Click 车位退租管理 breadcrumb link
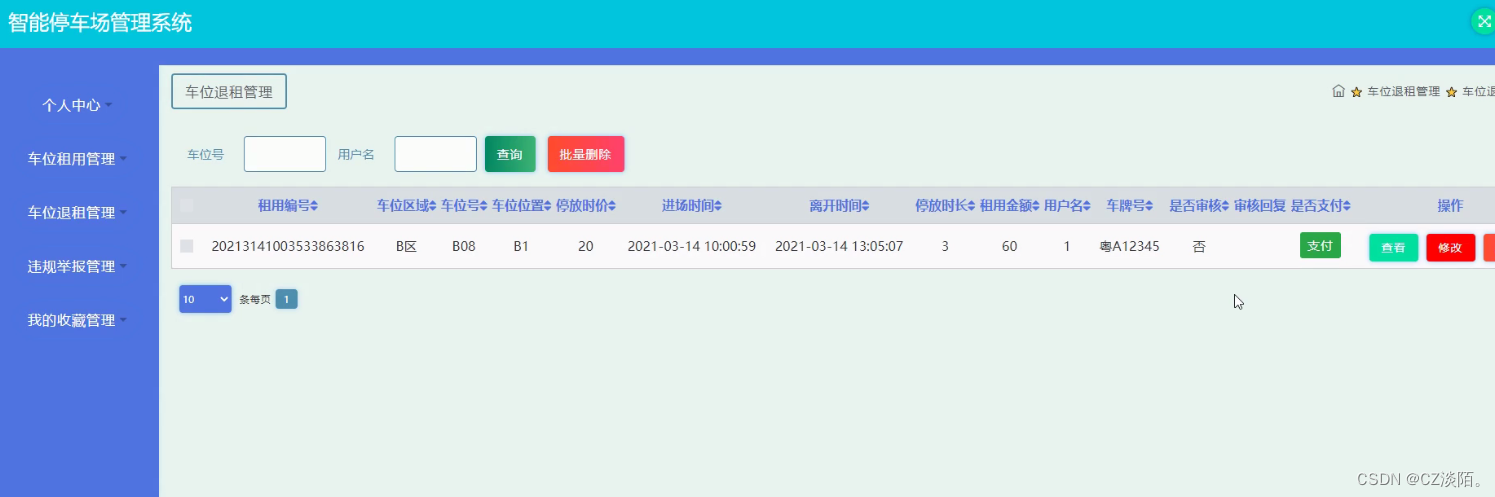This screenshot has height=497, width=1495. pyautogui.click(x=1403, y=91)
